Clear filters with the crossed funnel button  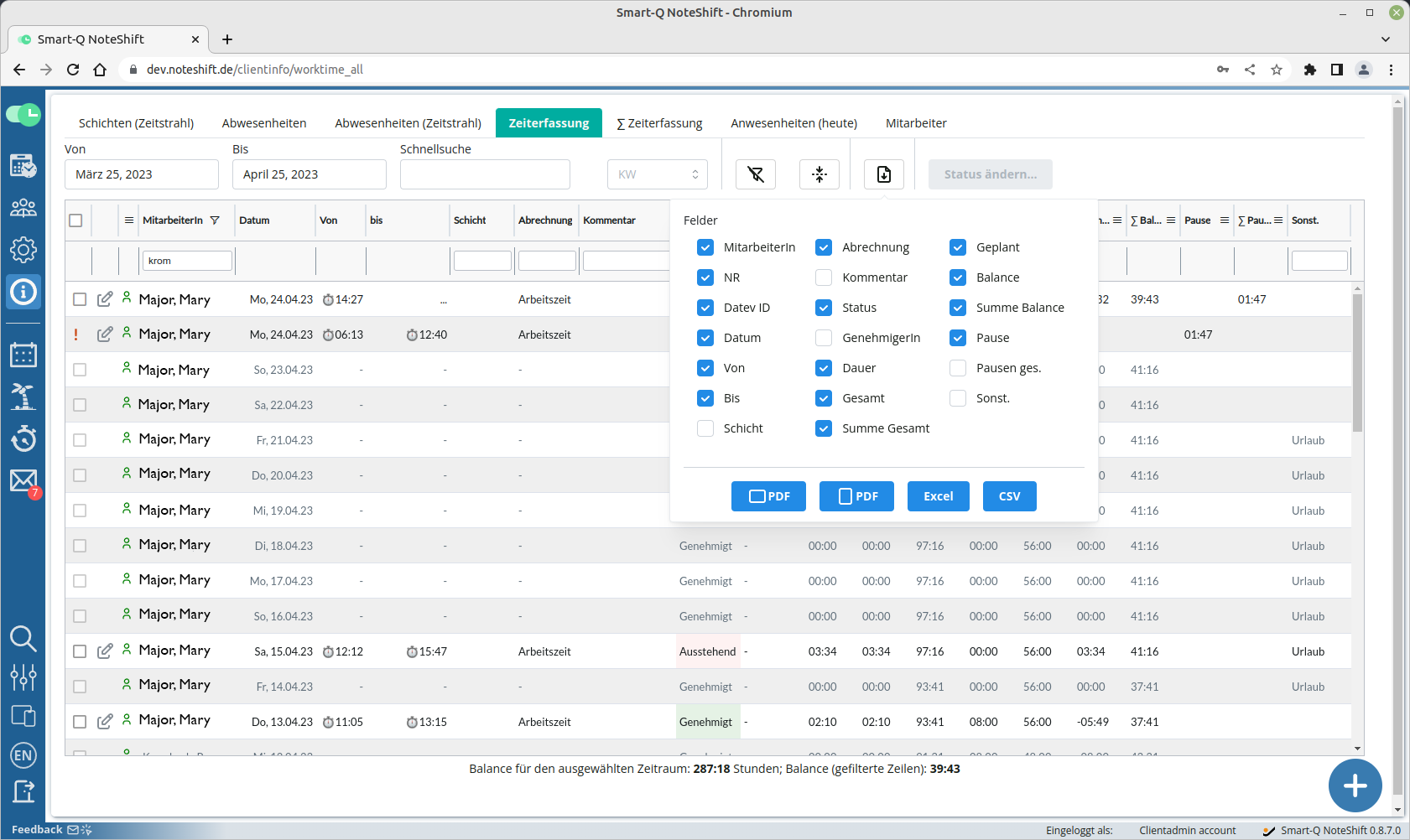(x=756, y=174)
